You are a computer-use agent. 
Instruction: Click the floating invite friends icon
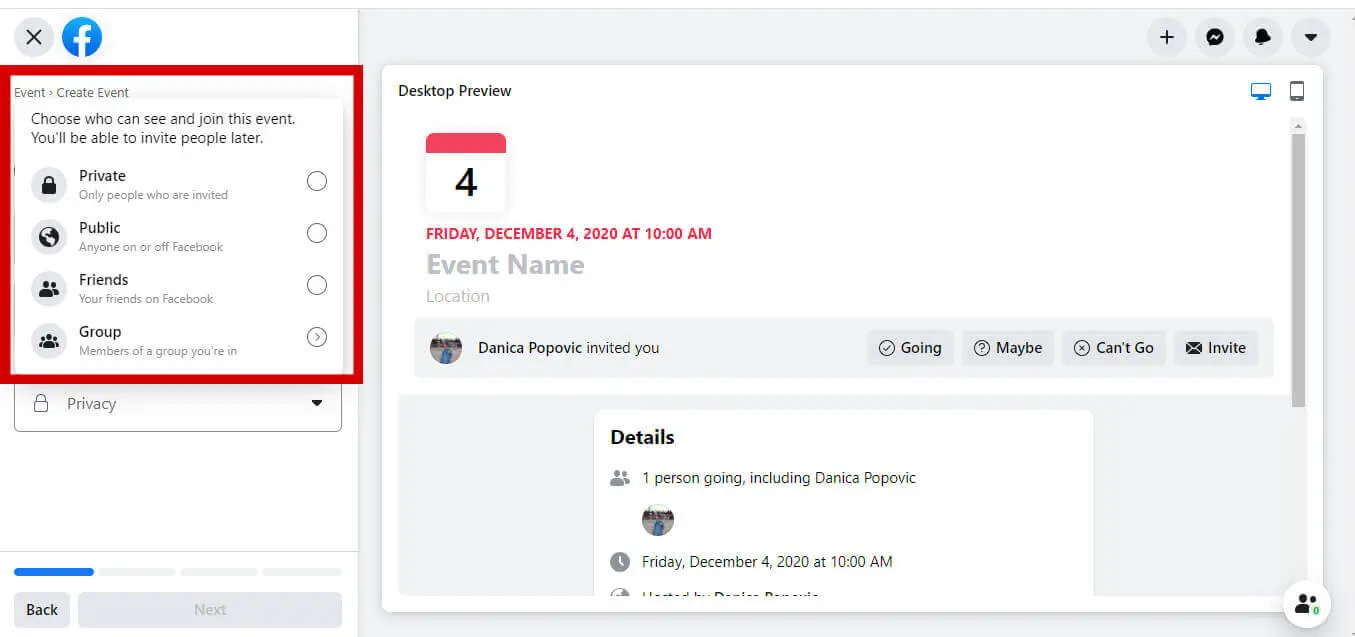[x=1307, y=604]
